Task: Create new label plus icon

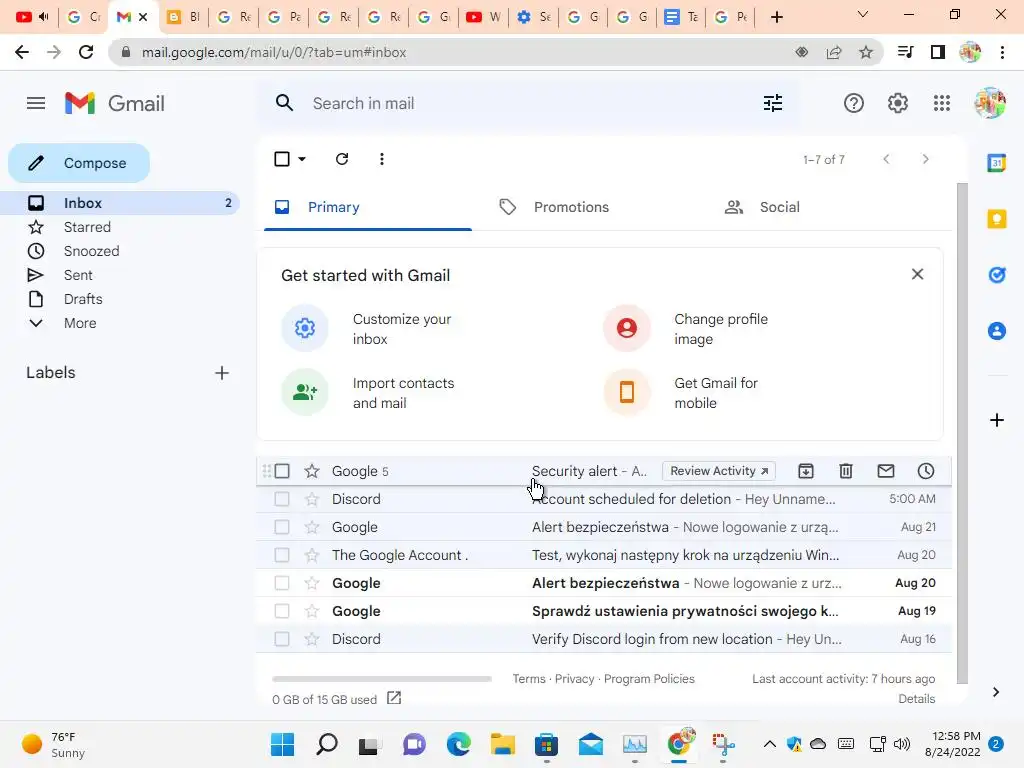Action: (x=222, y=373)
